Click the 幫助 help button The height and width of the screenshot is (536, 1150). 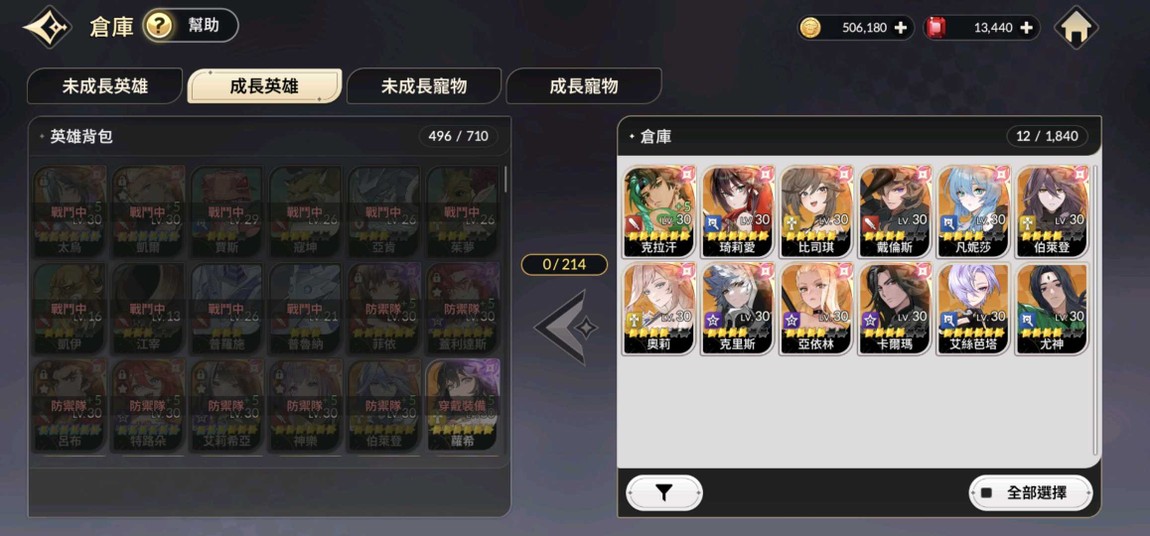[x=191, y=26]
